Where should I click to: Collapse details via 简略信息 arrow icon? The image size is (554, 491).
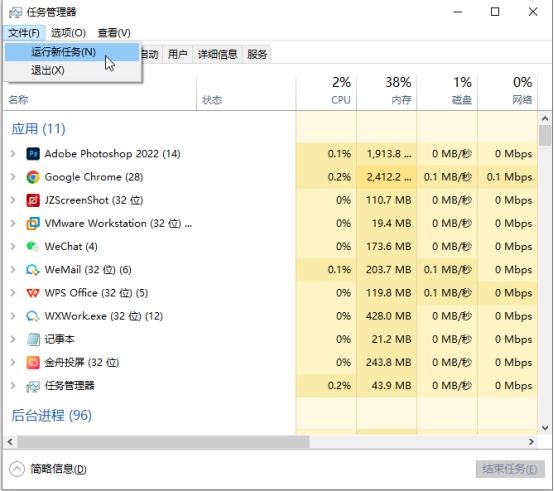click(17, 469)
